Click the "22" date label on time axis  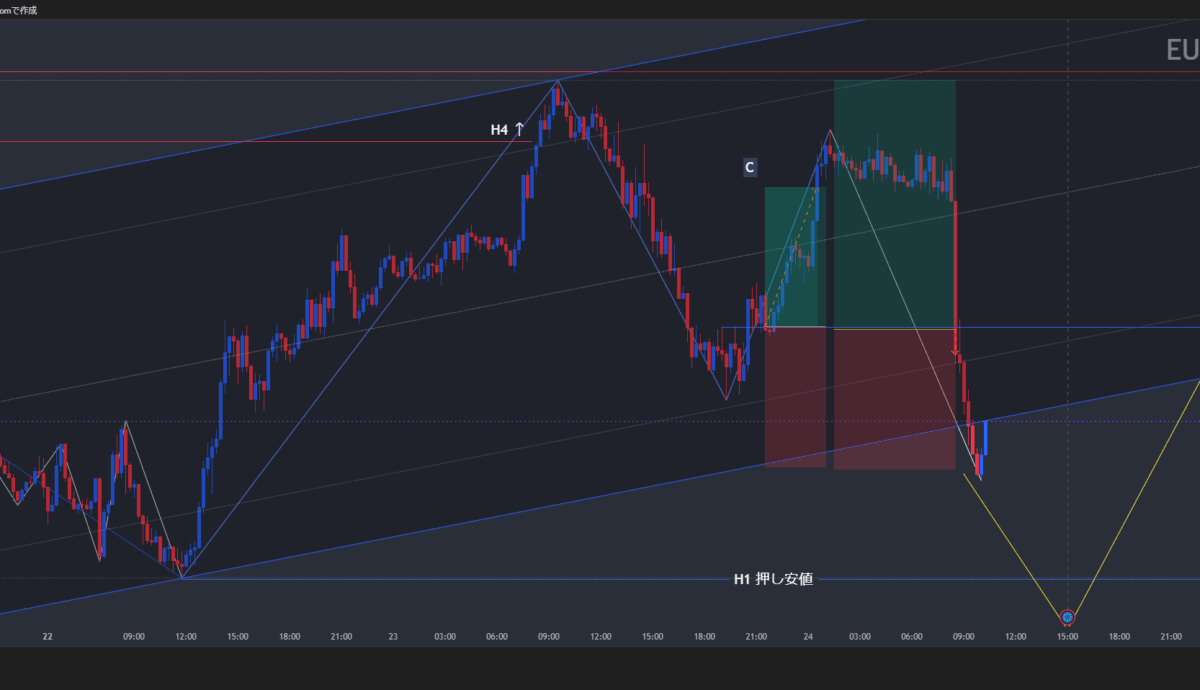(x=47, y=636)
